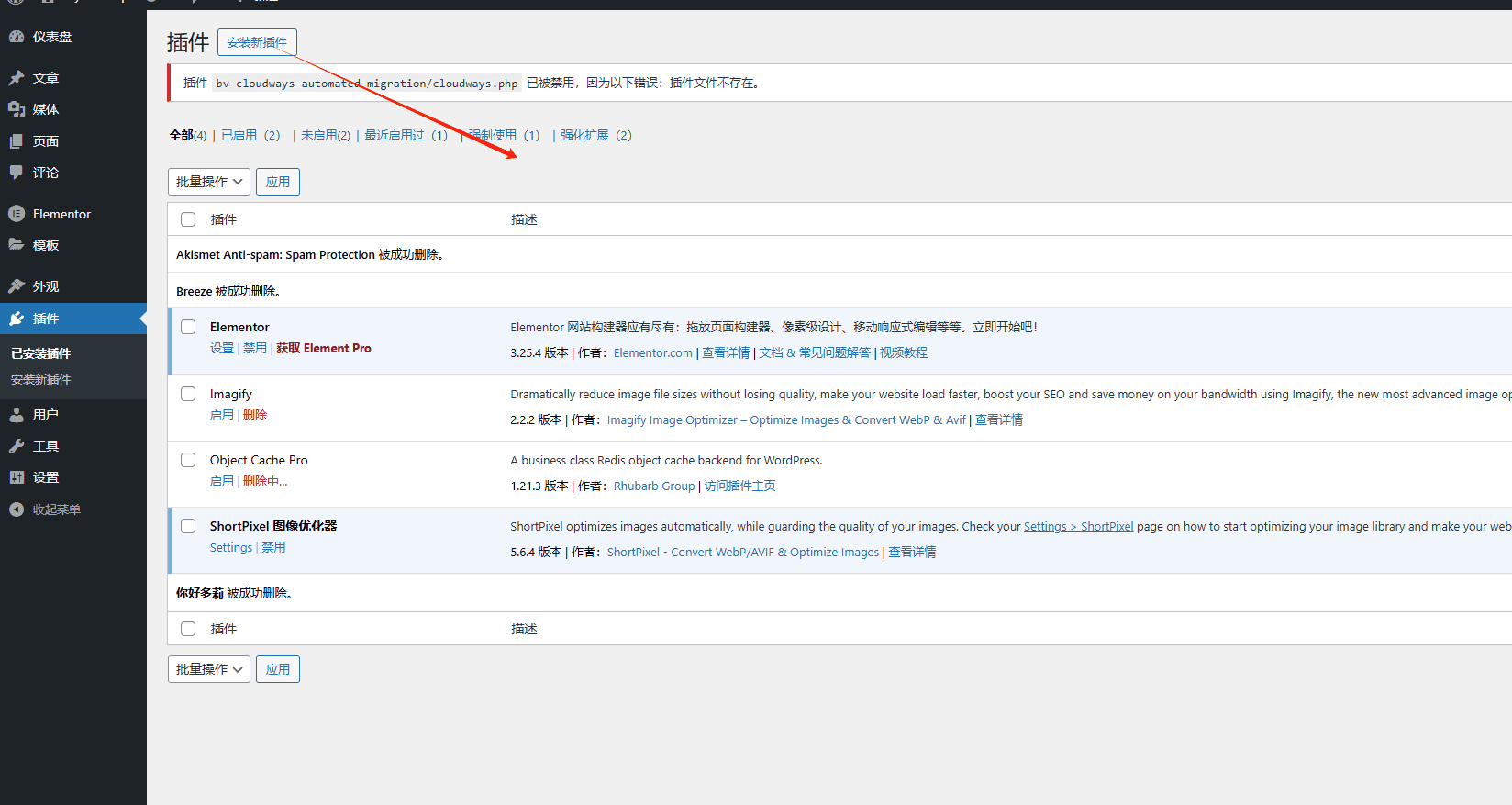This screenshot has height=805, width=1512.
Task: Open Elementor.com author link
Action: pyautogui.click(x=653, y=352)
